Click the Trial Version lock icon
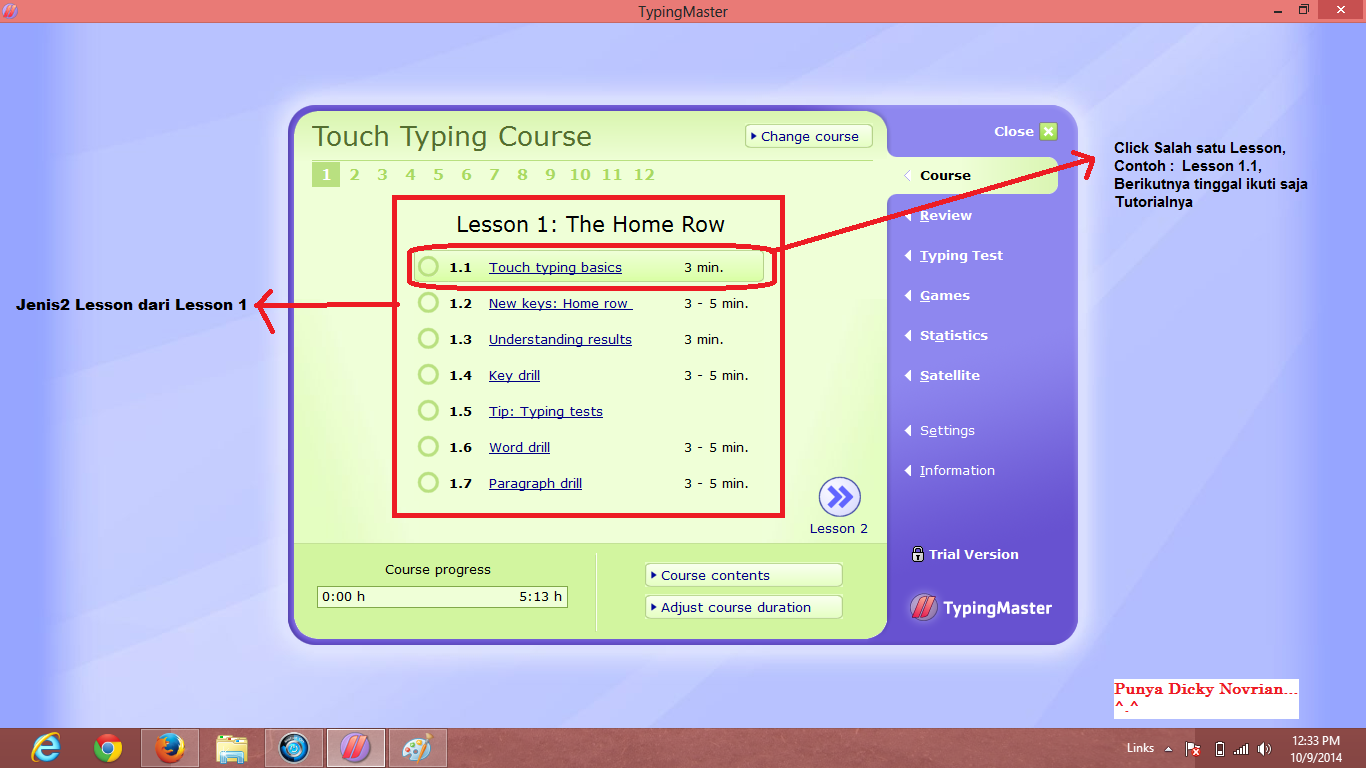This screenshot has width=1366, height=768. coord(918,554)
